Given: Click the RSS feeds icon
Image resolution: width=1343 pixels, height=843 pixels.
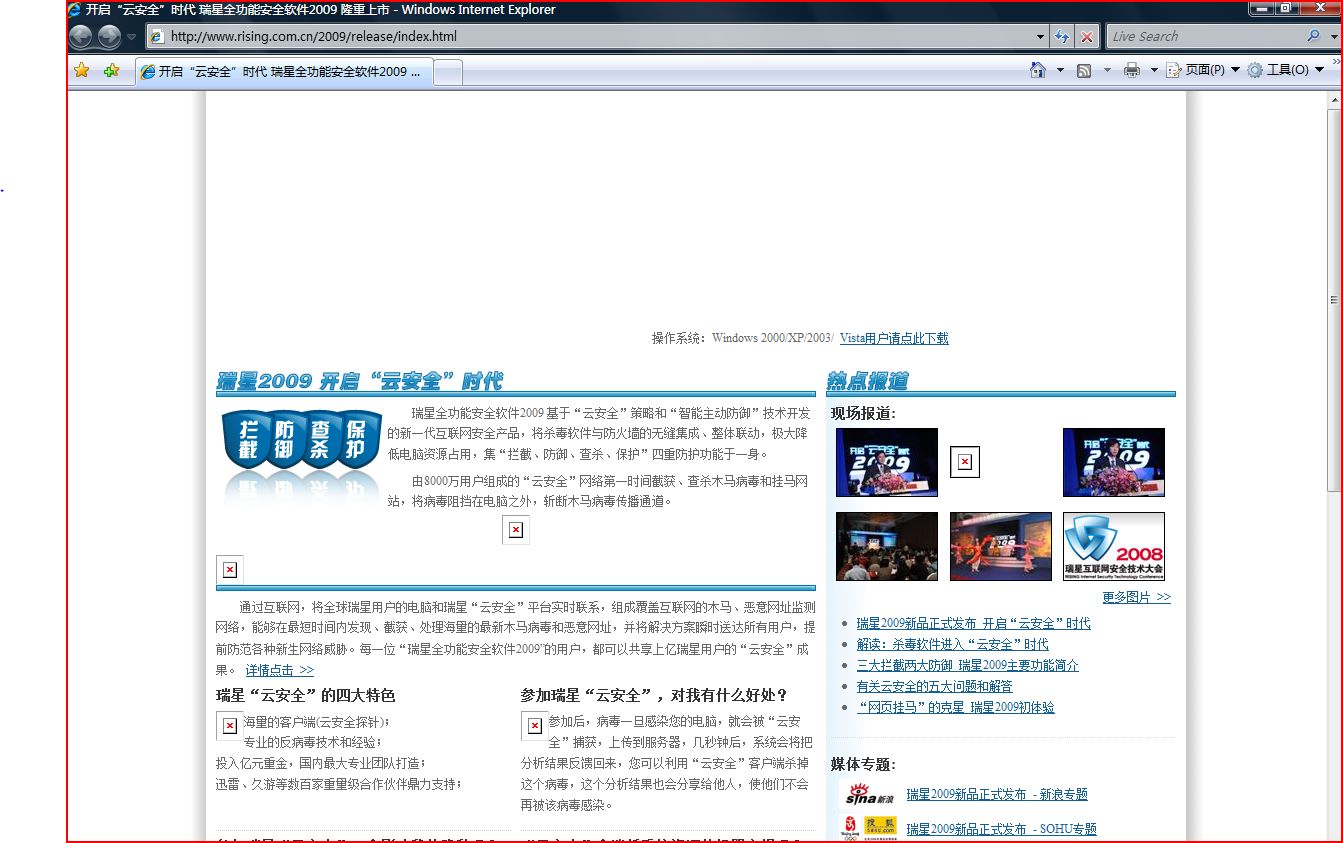Looking at the screenshot, I should coord(1083,70).
